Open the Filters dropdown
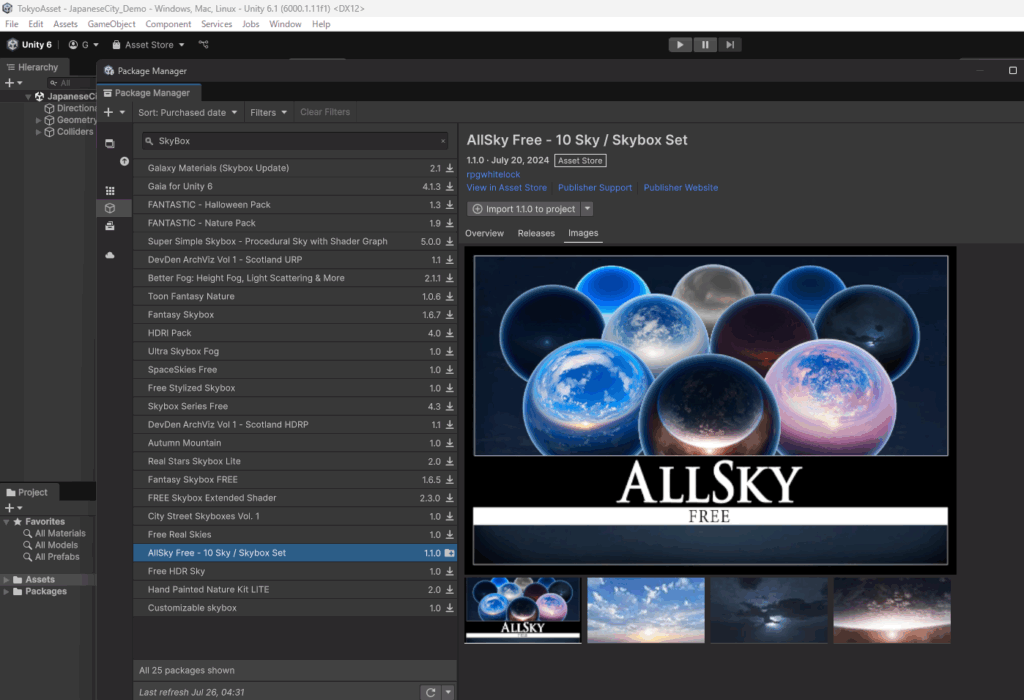This screenshot has width=1024, height=700. click(x=268, y=112)
